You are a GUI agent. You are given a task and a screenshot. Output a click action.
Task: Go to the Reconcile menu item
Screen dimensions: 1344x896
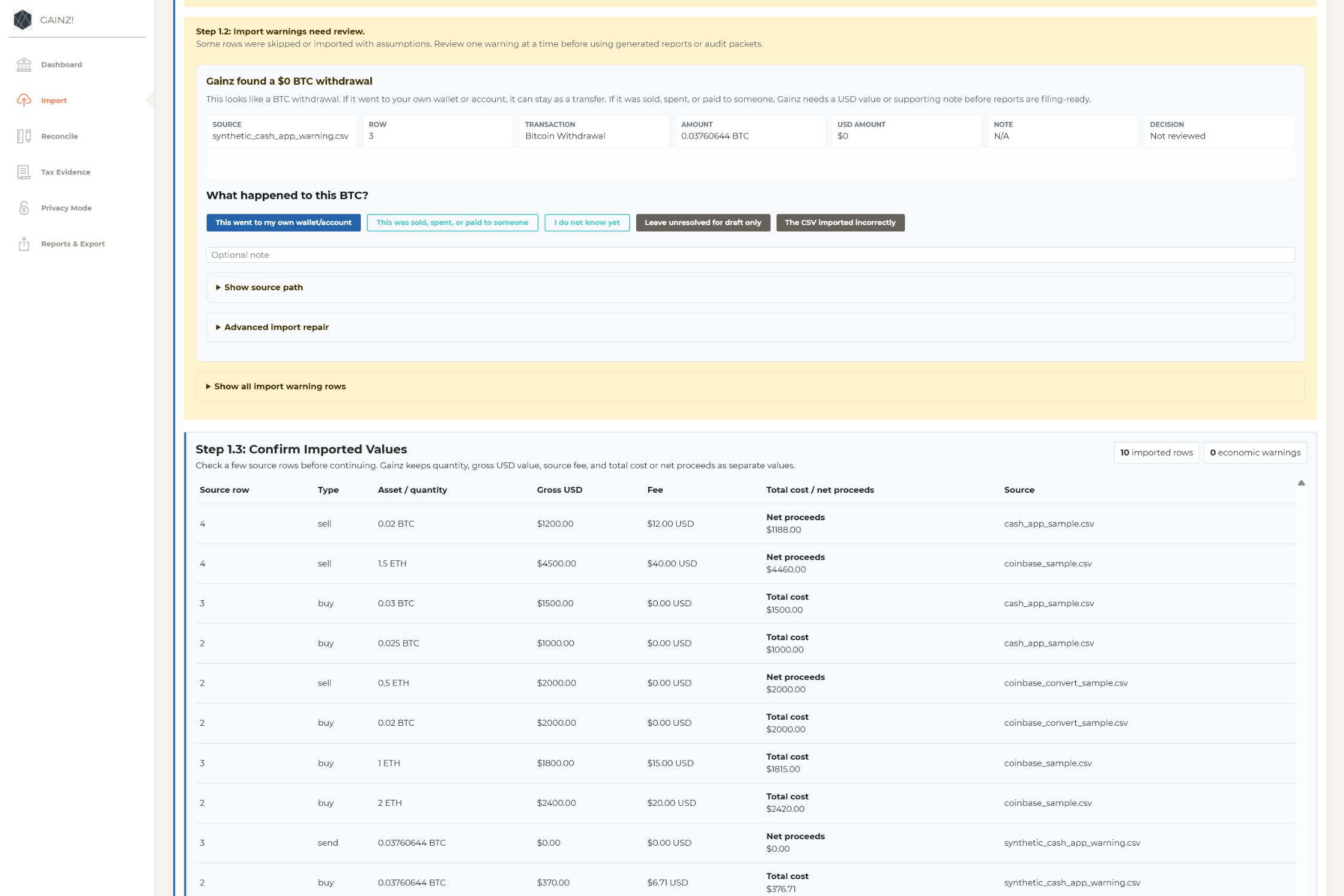[x=59, y=136]
